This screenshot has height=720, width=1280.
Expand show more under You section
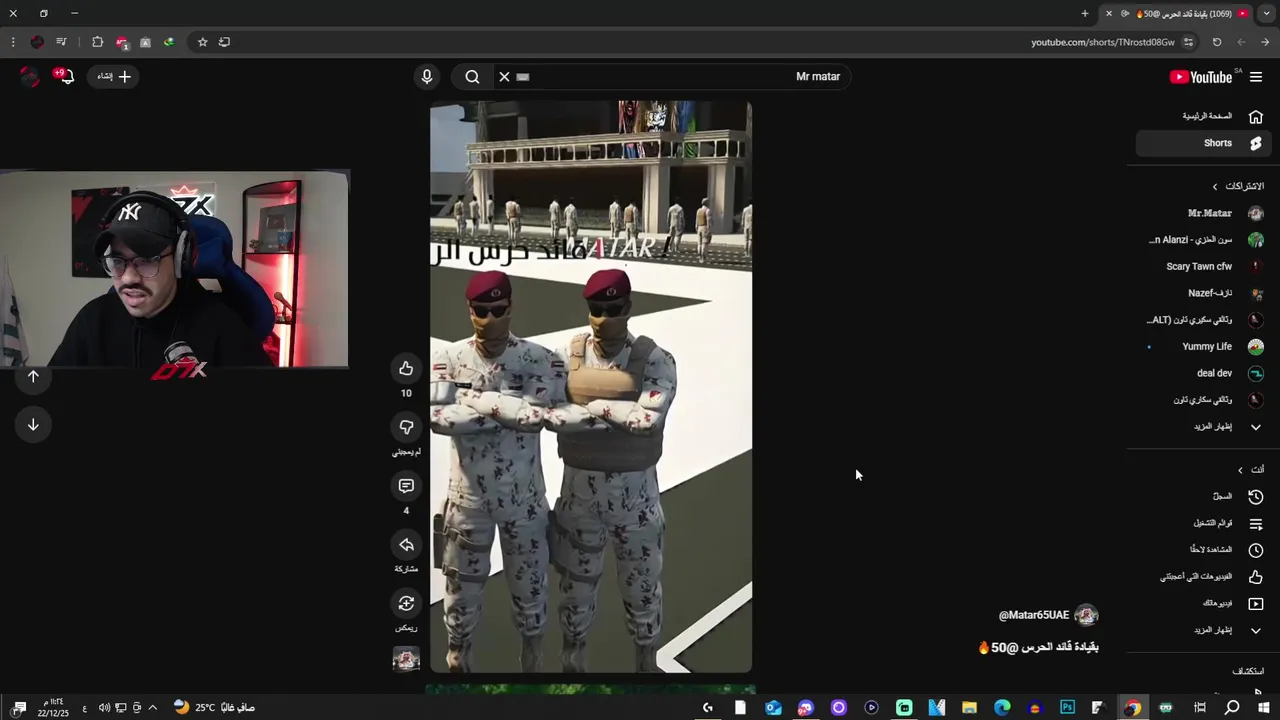[1256, 630]
